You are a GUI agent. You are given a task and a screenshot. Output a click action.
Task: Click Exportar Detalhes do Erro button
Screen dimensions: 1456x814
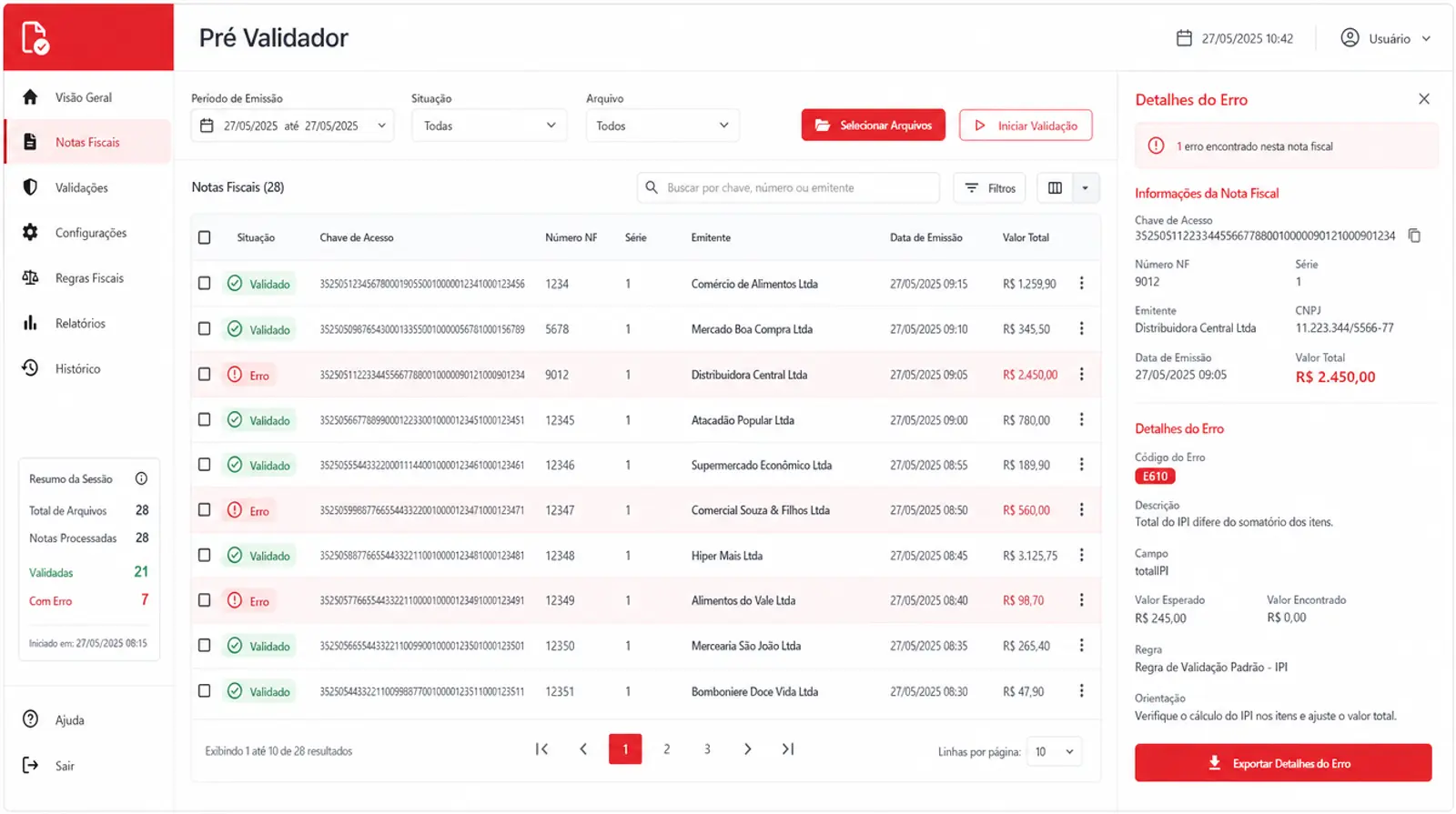[x=1283, y=763]
